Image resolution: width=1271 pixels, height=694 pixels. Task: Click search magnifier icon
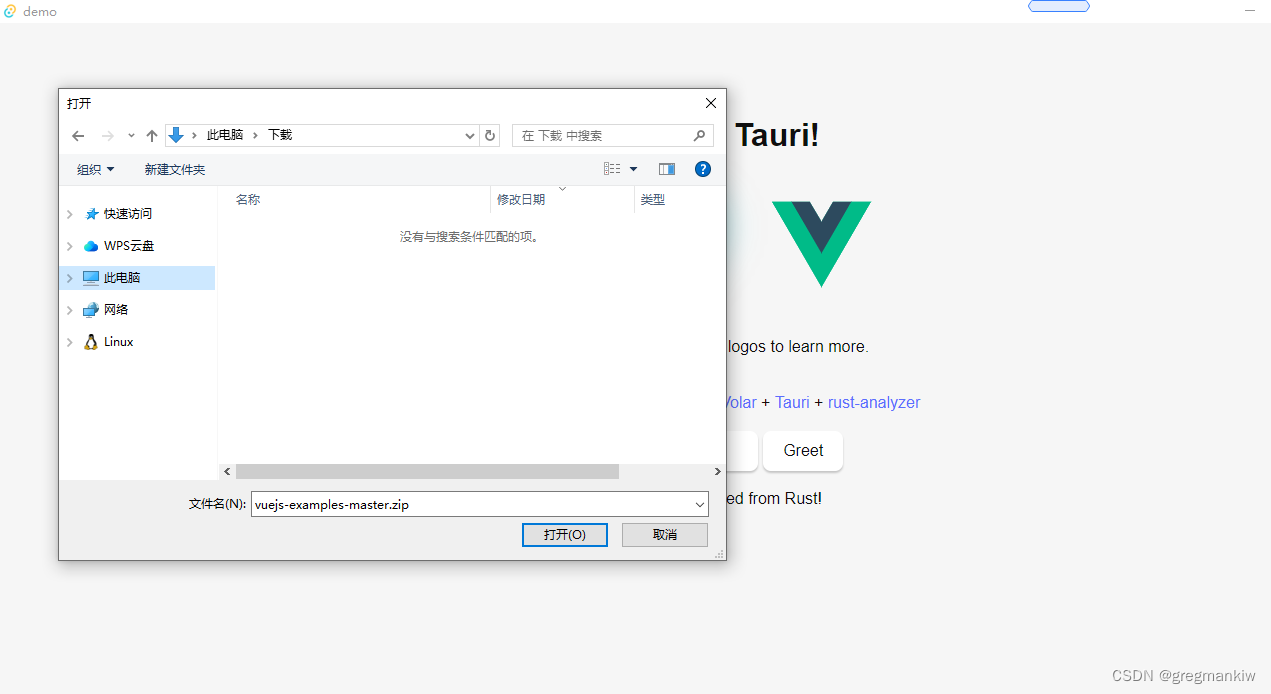tap(700, 135)
